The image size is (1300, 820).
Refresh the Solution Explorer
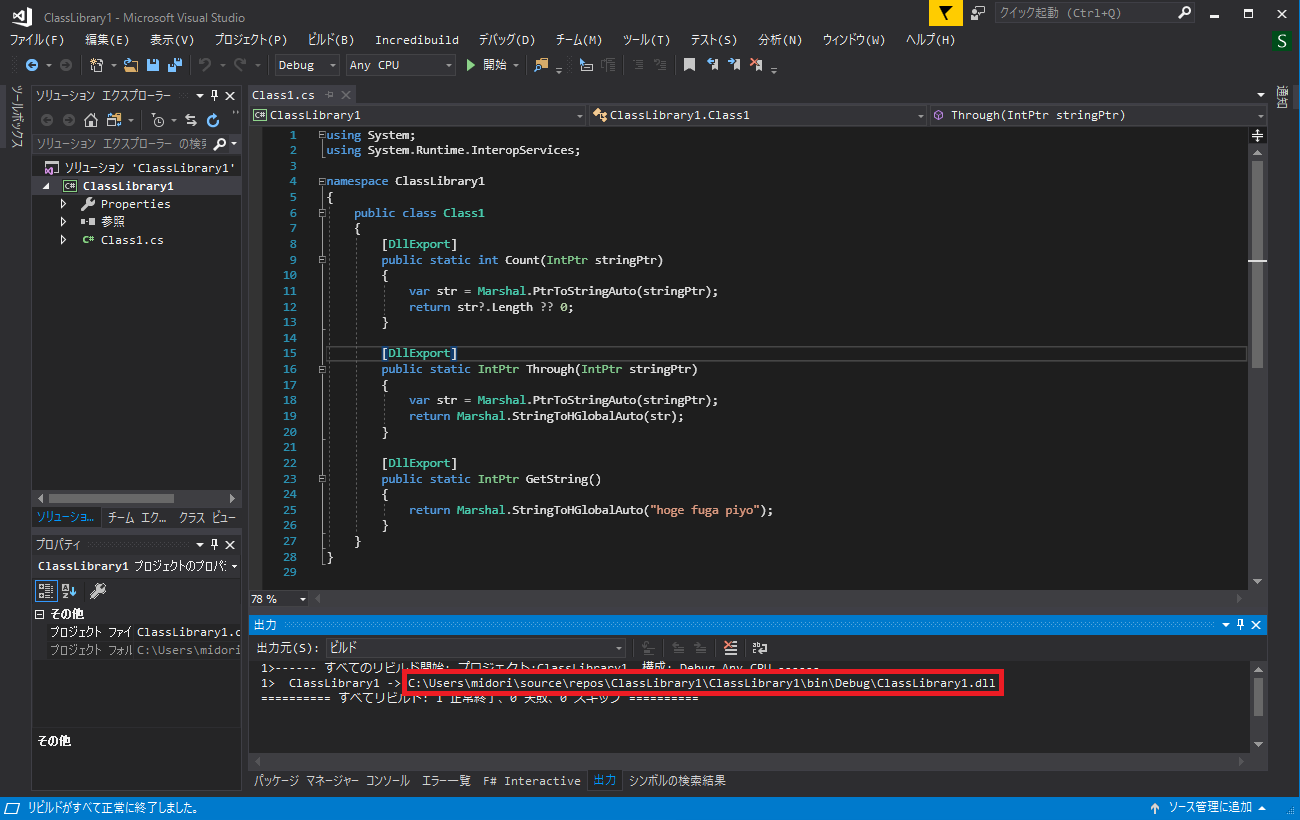(211, 119)
